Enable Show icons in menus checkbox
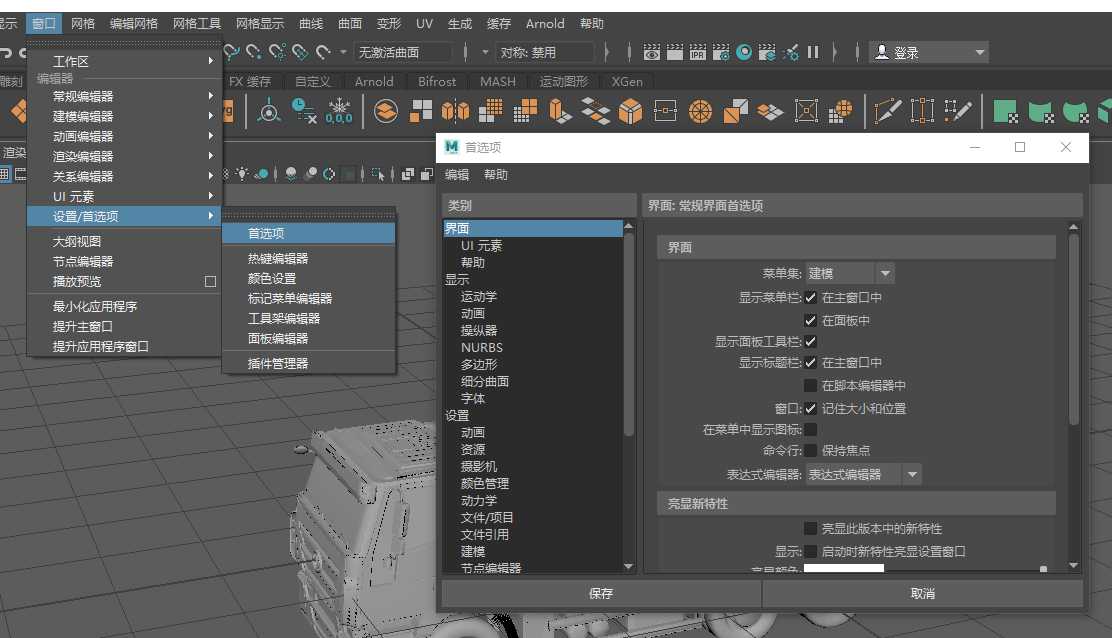 [811, 429]
